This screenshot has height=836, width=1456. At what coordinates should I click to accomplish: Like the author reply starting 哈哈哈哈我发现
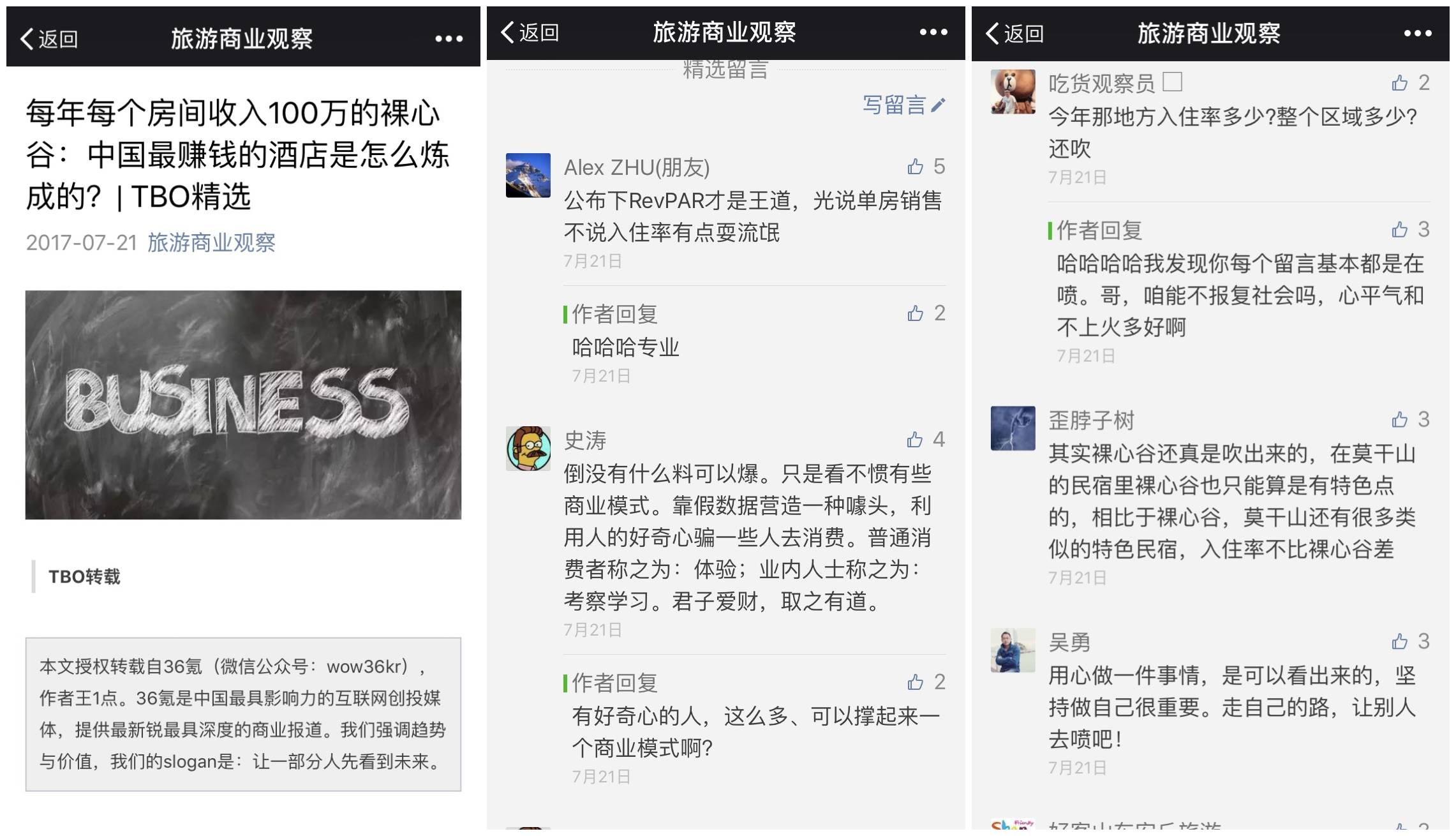1399,229
